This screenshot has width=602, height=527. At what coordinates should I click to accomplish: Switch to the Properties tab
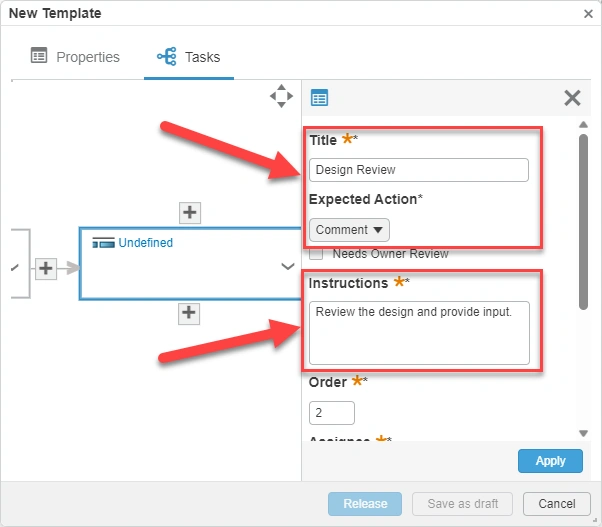pyautogui.click(x=75, y=57)
